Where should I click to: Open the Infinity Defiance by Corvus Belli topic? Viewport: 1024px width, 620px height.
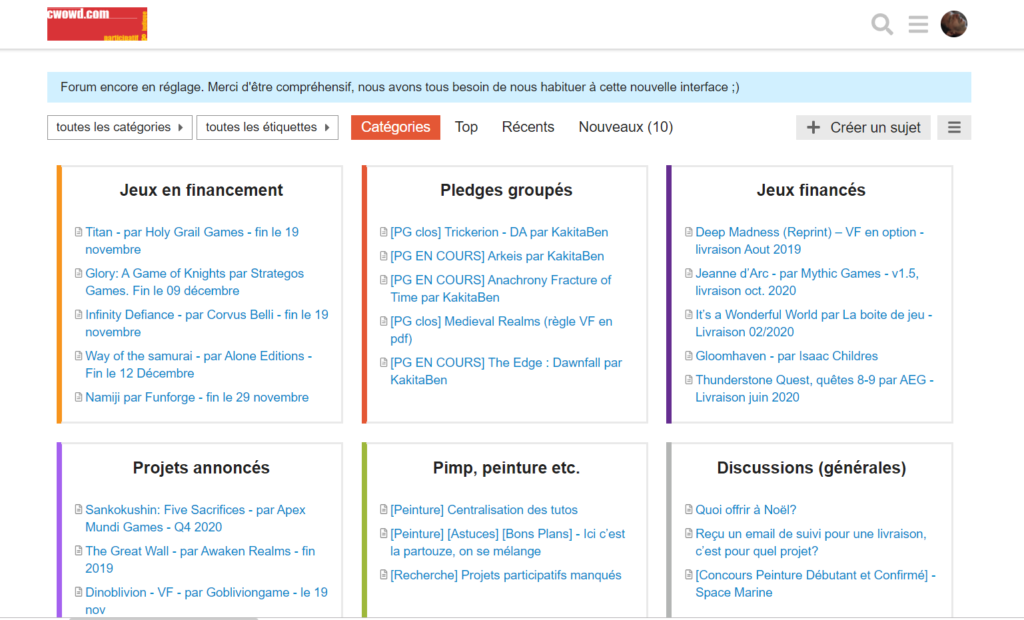[x=207, y=323]
